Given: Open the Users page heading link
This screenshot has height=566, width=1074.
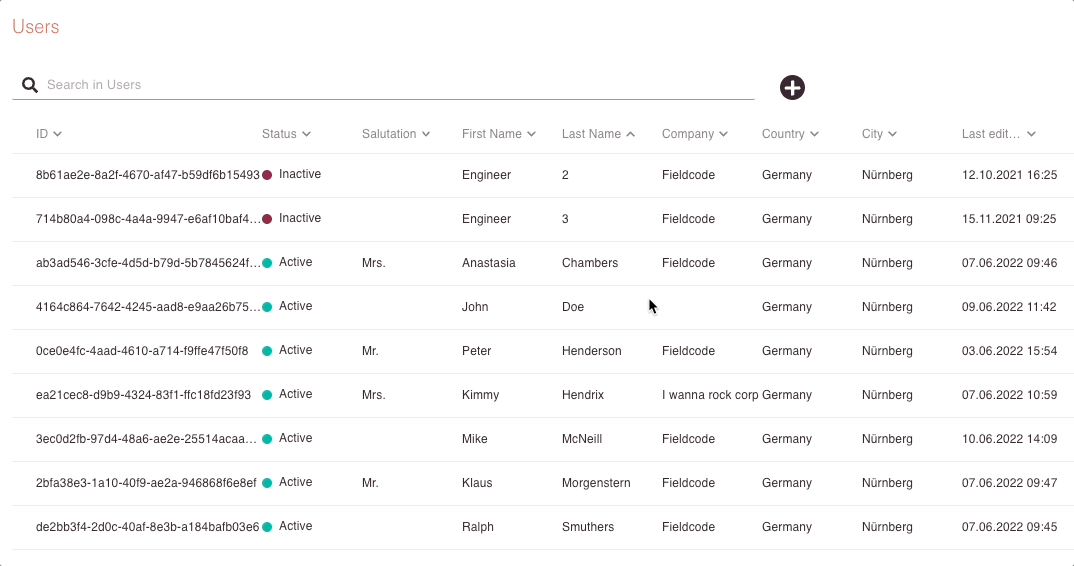Looking at the screenshot, I should pos(36,27).
